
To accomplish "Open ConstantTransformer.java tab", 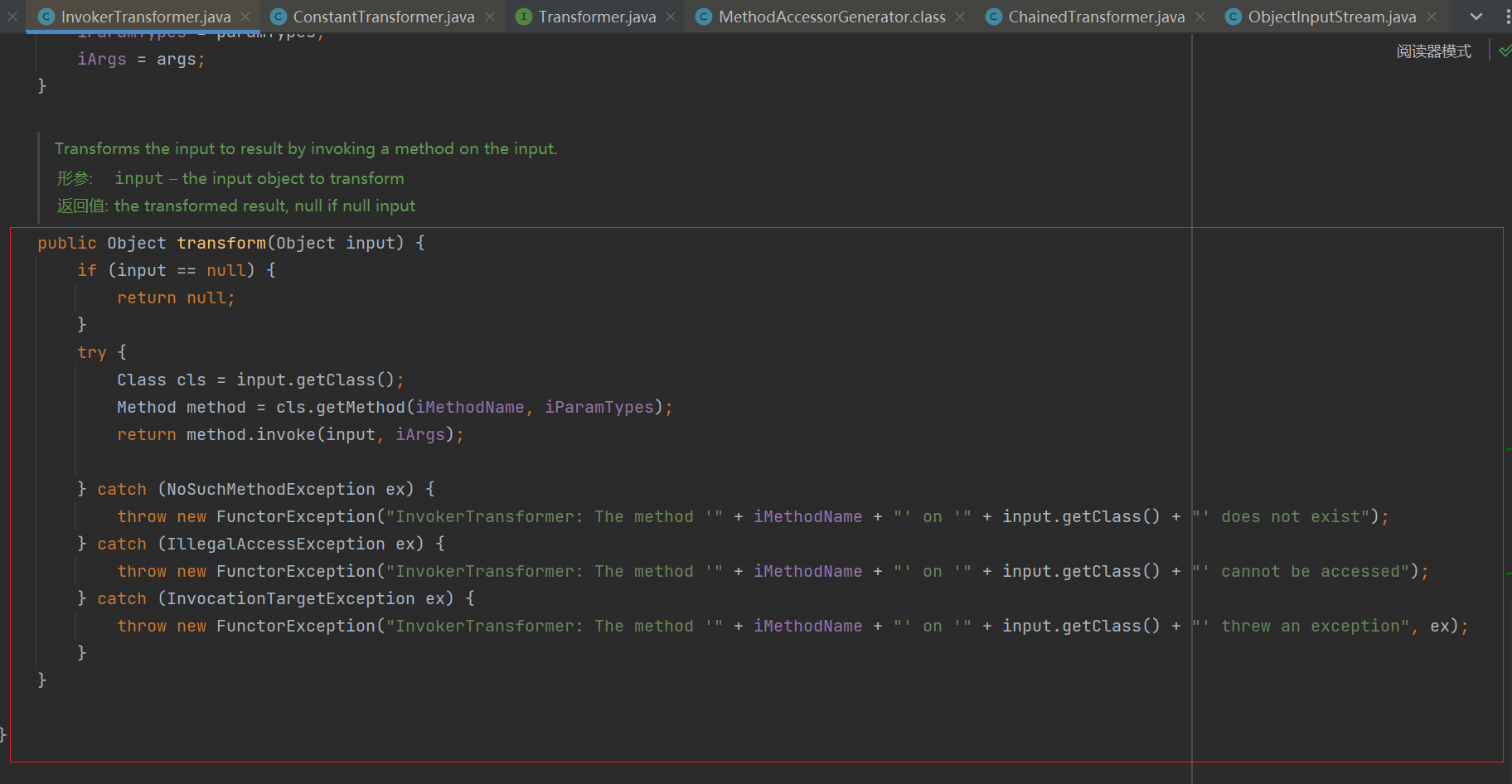I will (x=384, y=17).
